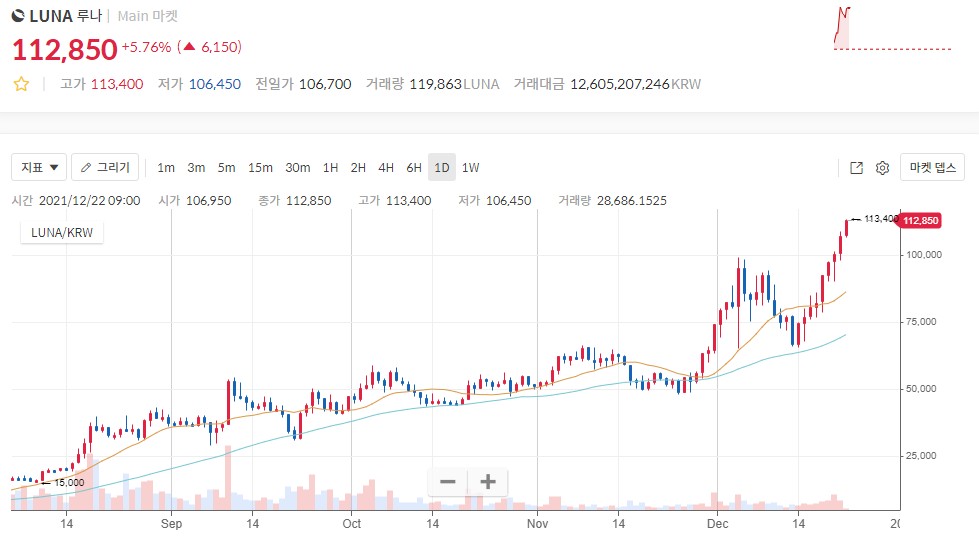979x536 pixels.
Task: Switch to 15m chart interval
Action: pos(260,168)
